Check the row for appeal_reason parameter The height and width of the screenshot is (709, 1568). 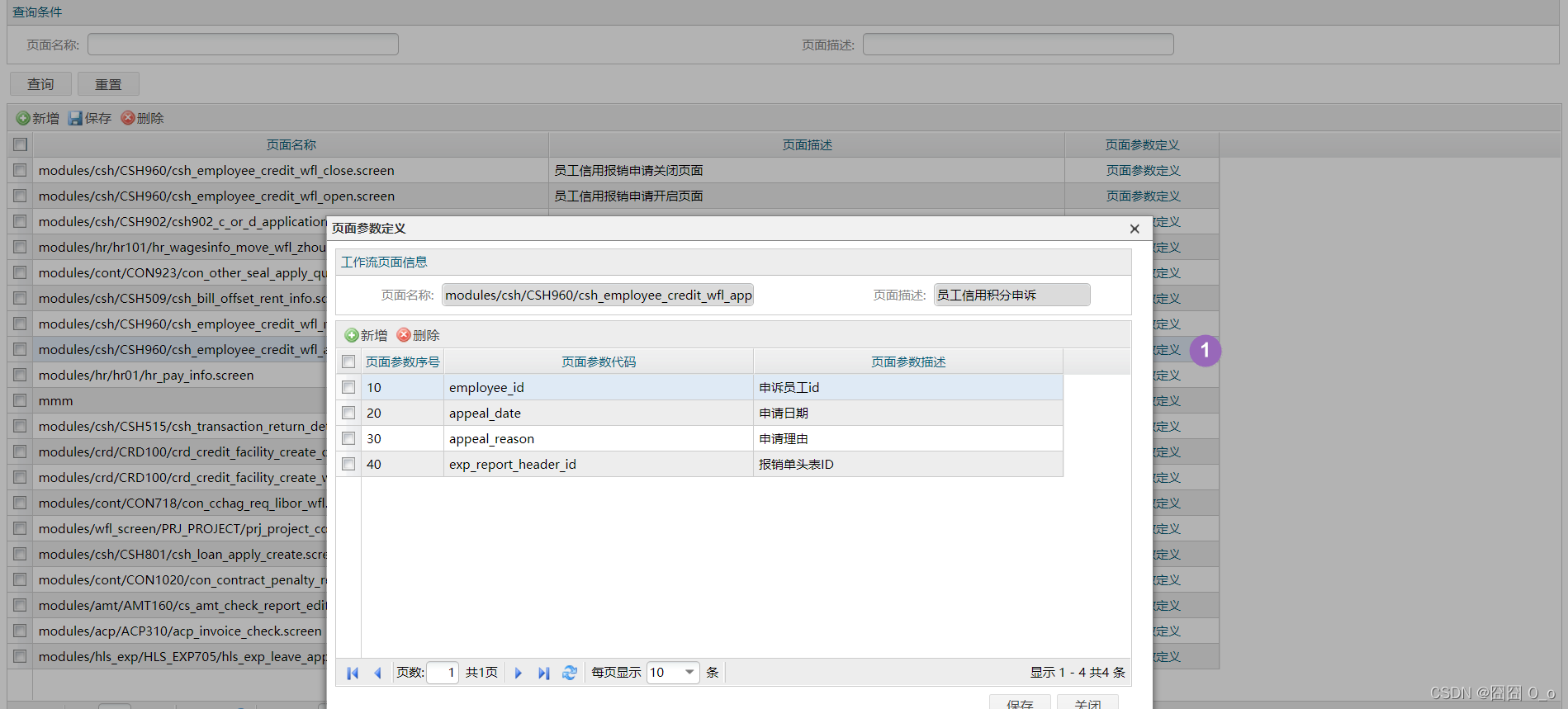coord(348,438)
